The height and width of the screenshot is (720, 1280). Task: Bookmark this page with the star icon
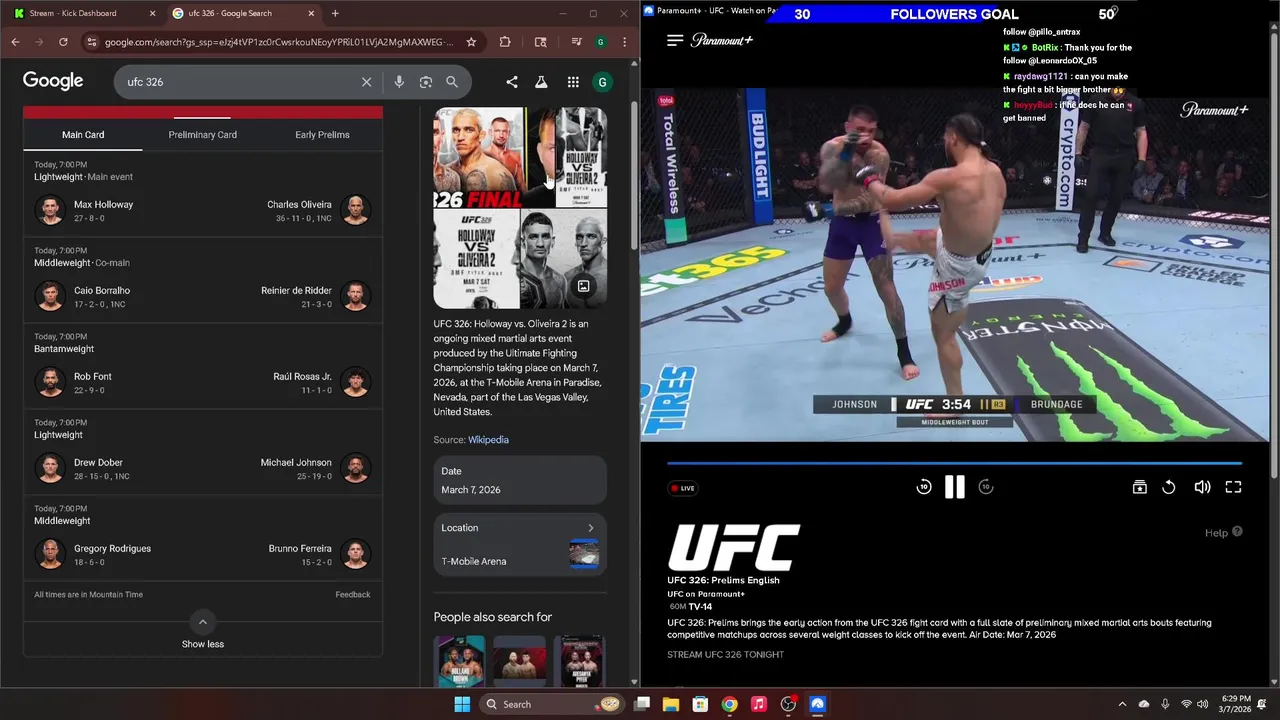pos(471,42)
